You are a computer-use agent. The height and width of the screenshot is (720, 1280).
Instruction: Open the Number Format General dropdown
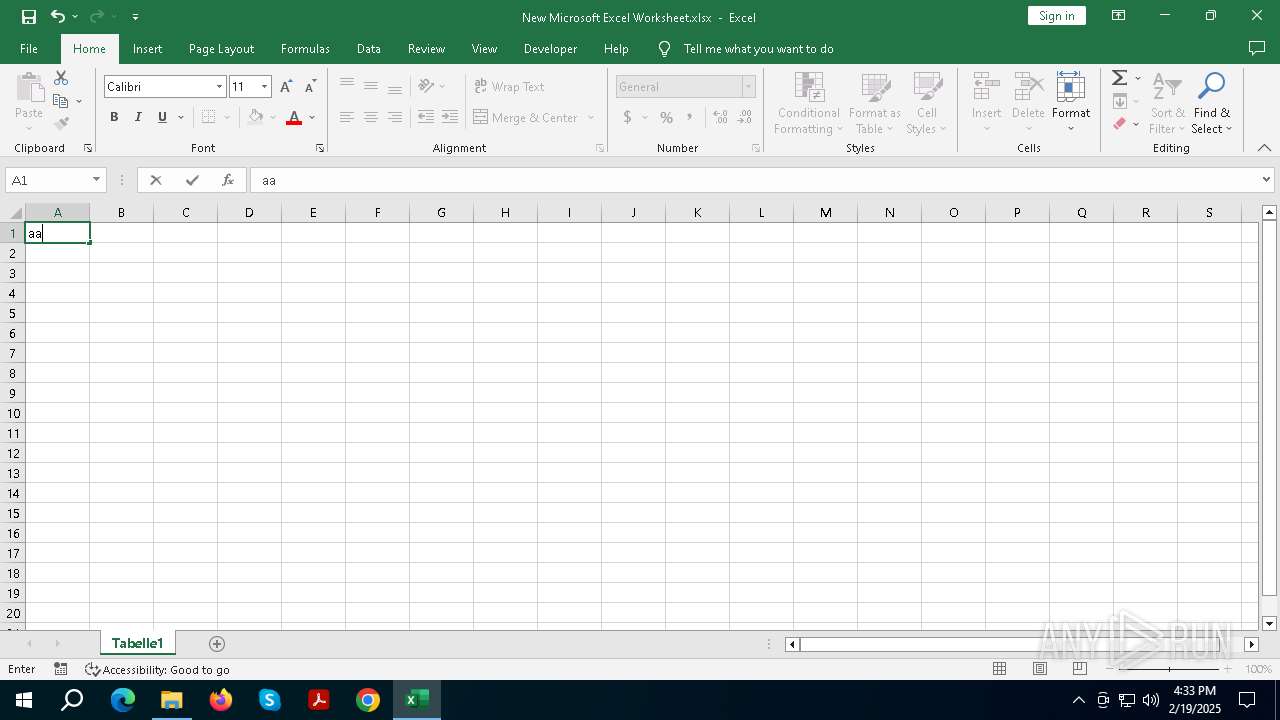point(748,87)
